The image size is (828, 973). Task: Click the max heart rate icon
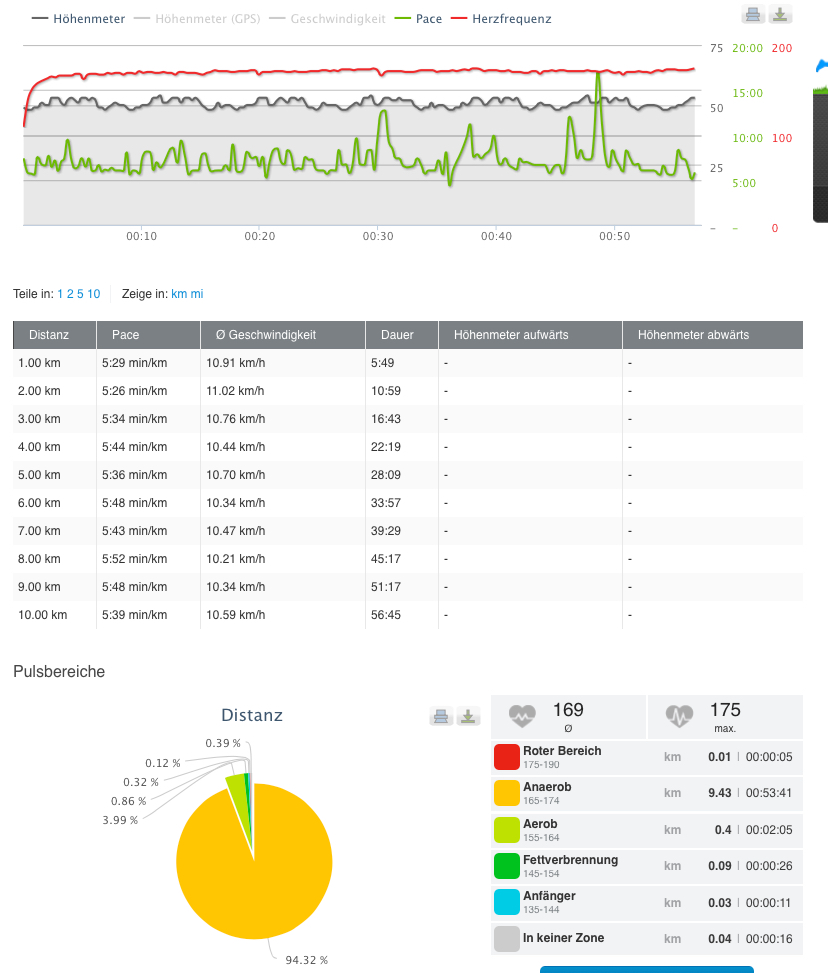pyautogui.click(x=679, y=716)
